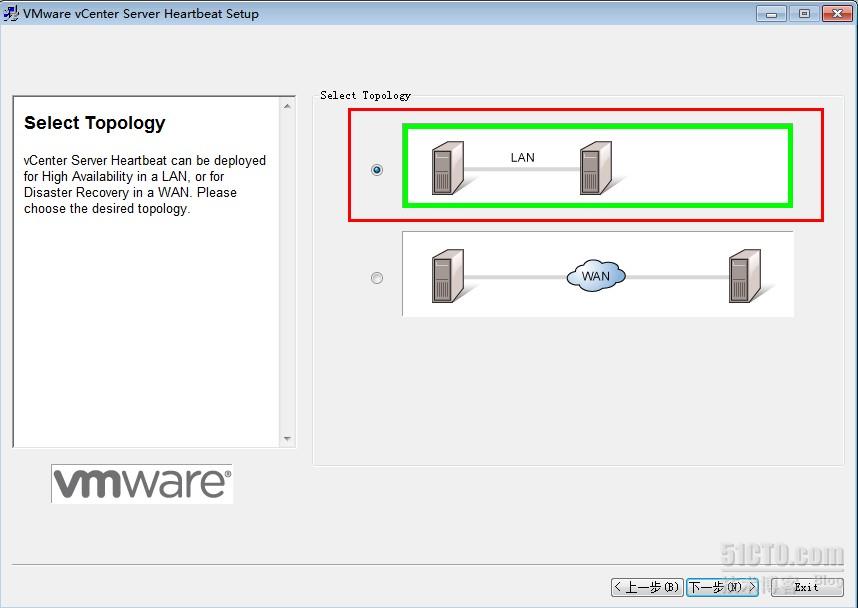Viewport: 858px width, 608px height.
Task: Click the Next step (下一步) button
Action: click(x=722, y=587)
